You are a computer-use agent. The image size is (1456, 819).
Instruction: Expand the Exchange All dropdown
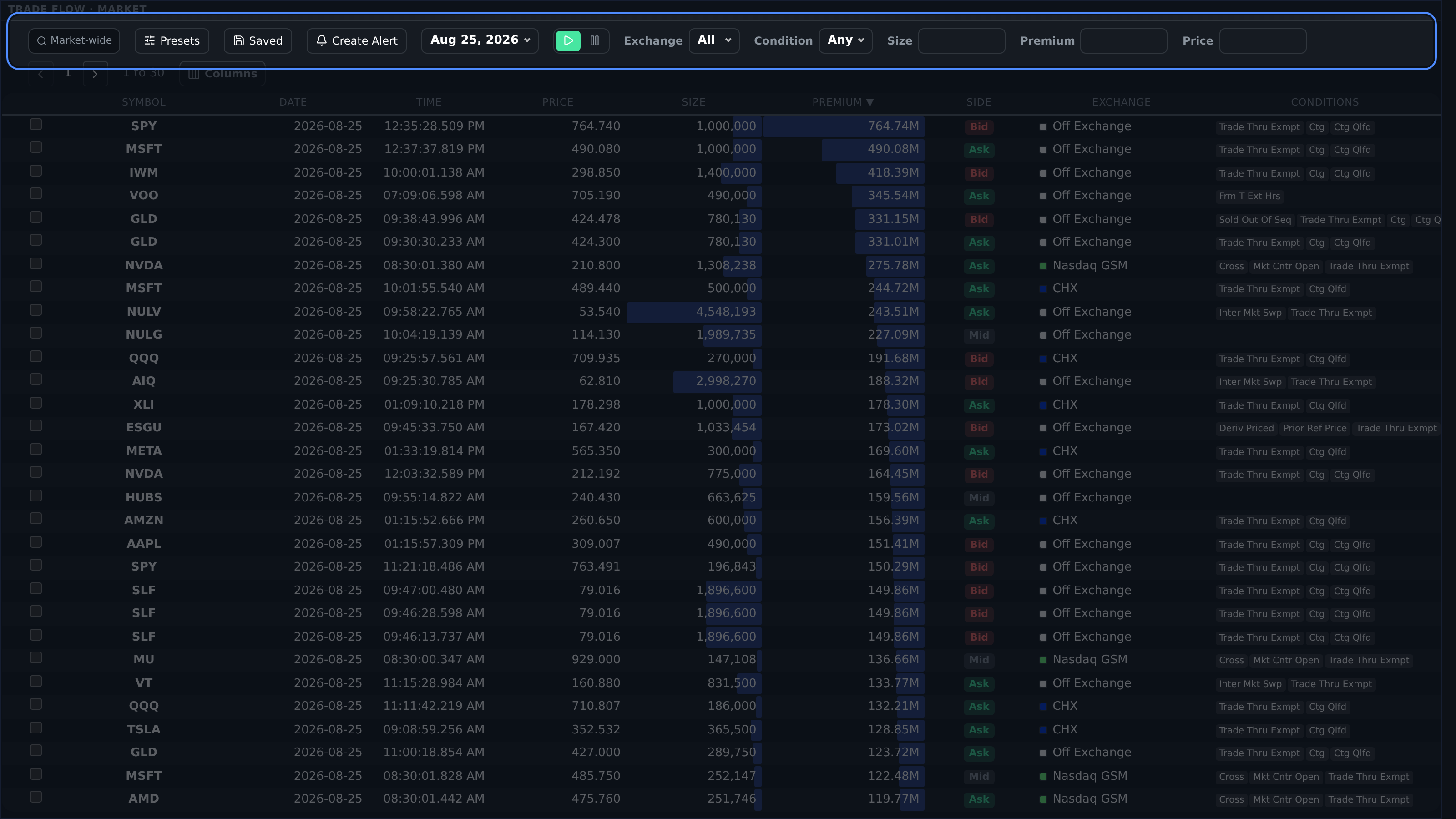(x=714, y=40)
